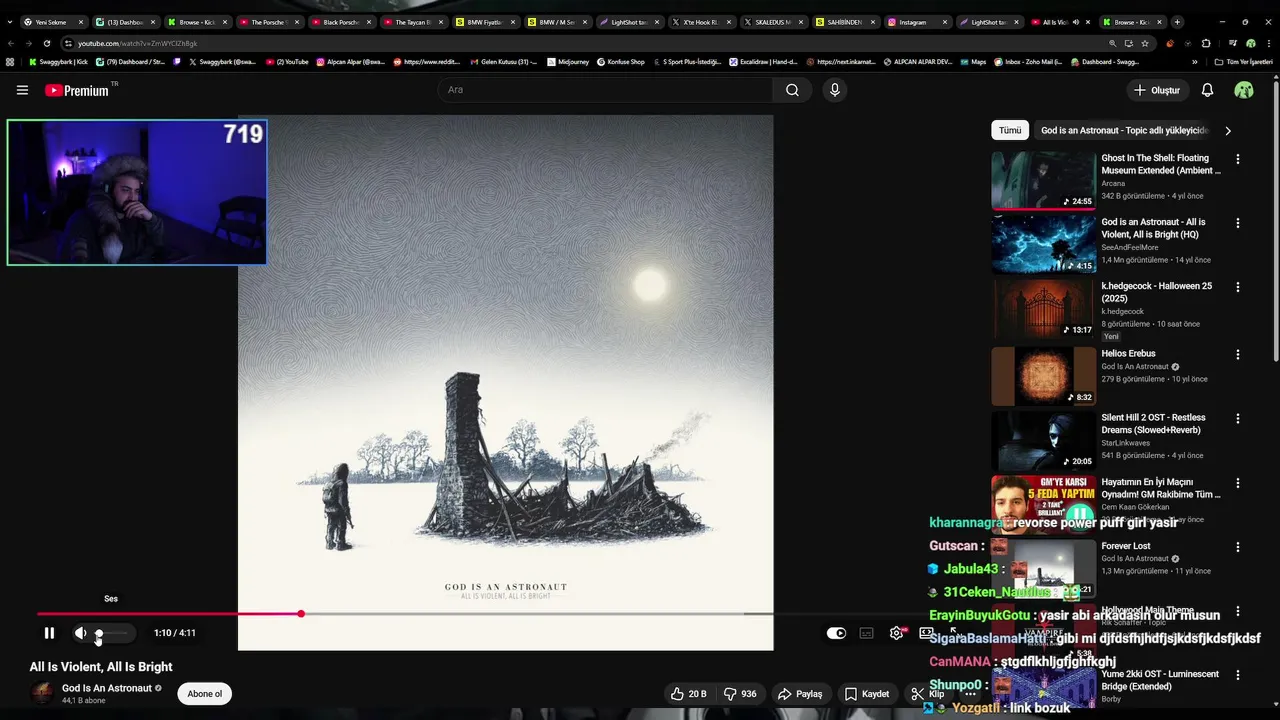Viewport: 1280px width, 720px height.
Task: Subscribe with Abone ol button
Action: click(x=205, y=694)
